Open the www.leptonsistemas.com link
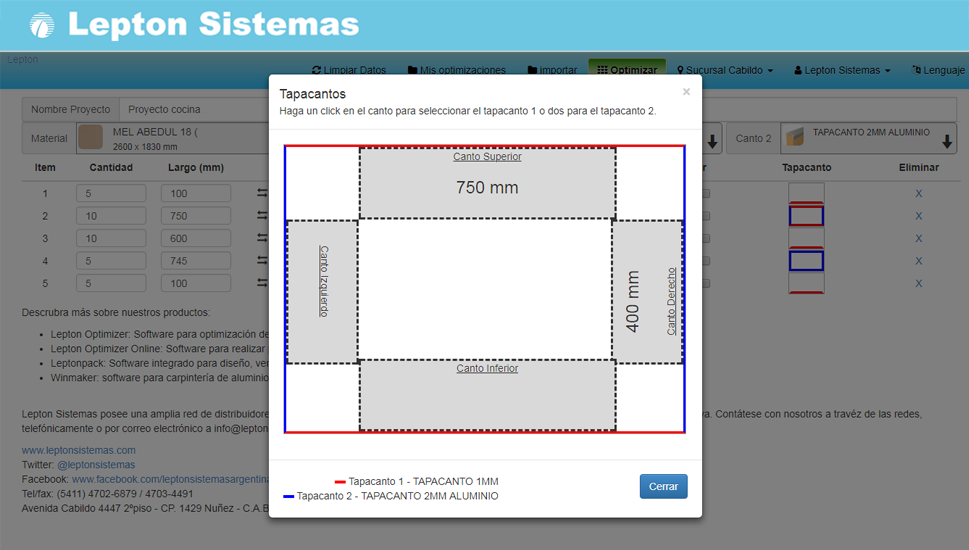Image resolution: width=969 pixels, height=550 pixels. click(78, 450)
